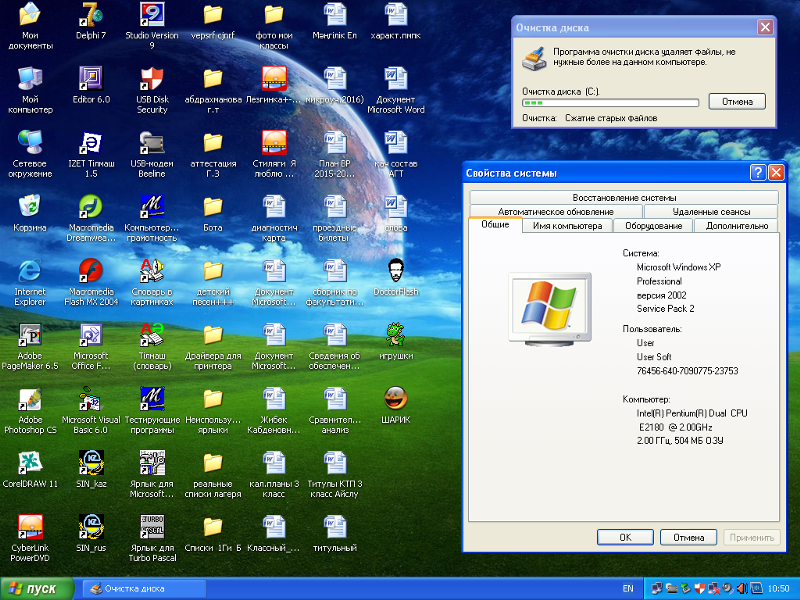The width and height of the screenshot is (800, 600).
Task: Cancel the disk cleanup with Отмена
Action: point(737,102)
